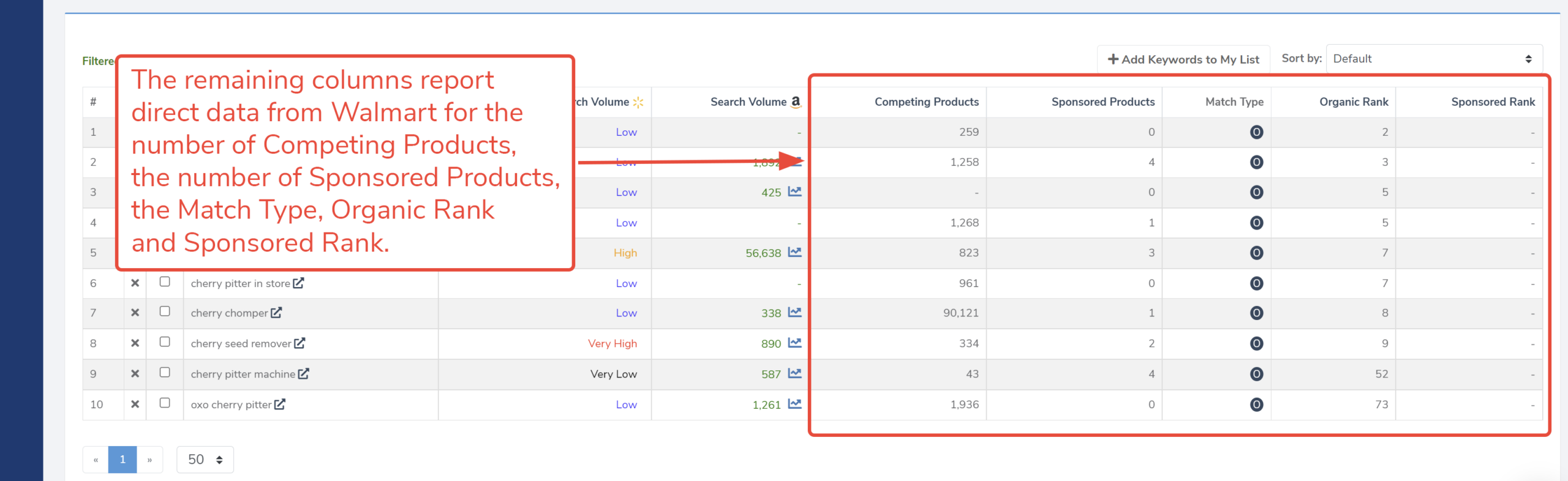Image resolution: width=1568 pixels, height=481 pixels.
Task: Open the Sort by Default dropdown
Action: 1433,59
